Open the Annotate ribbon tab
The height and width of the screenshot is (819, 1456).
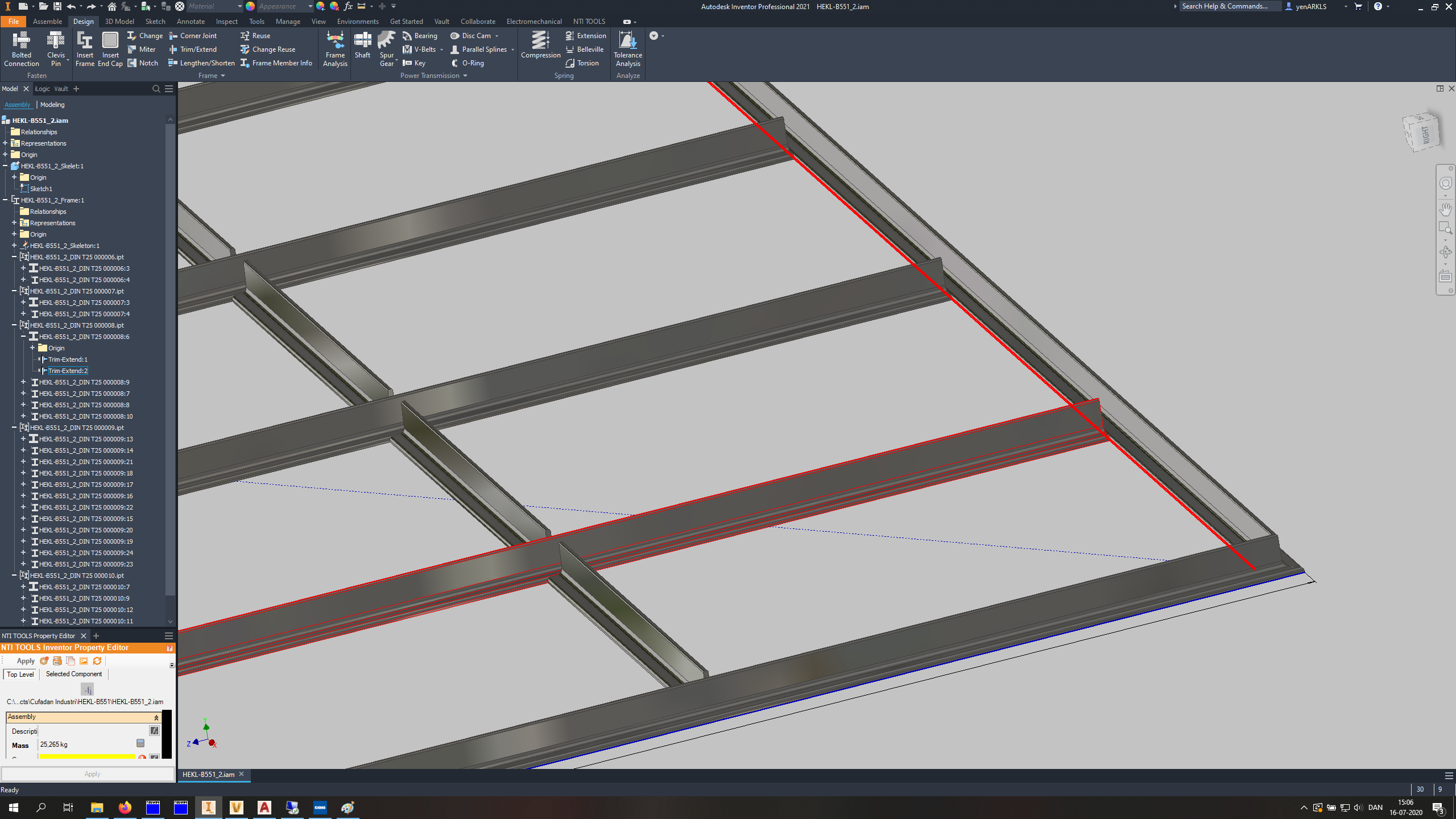191,21
